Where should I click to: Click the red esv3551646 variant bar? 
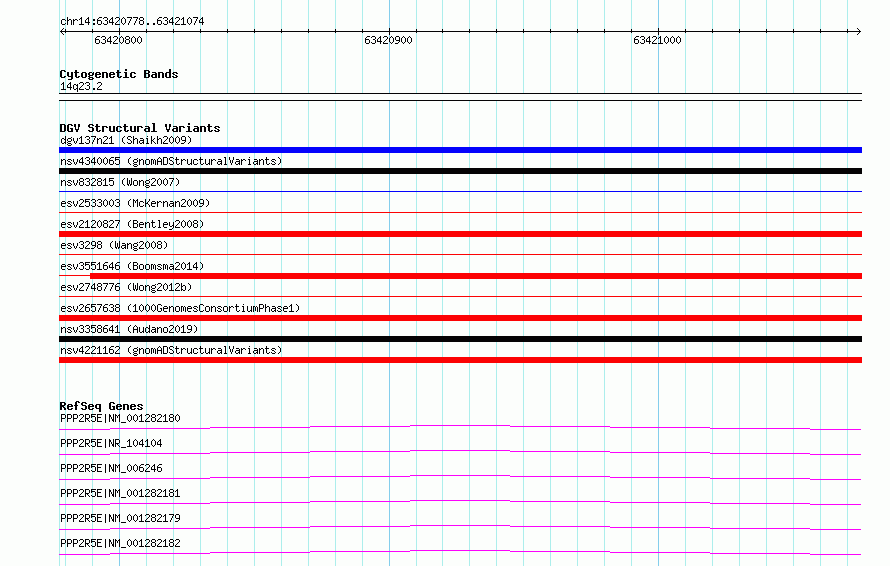pyautogui.click(x=476, y=276)
